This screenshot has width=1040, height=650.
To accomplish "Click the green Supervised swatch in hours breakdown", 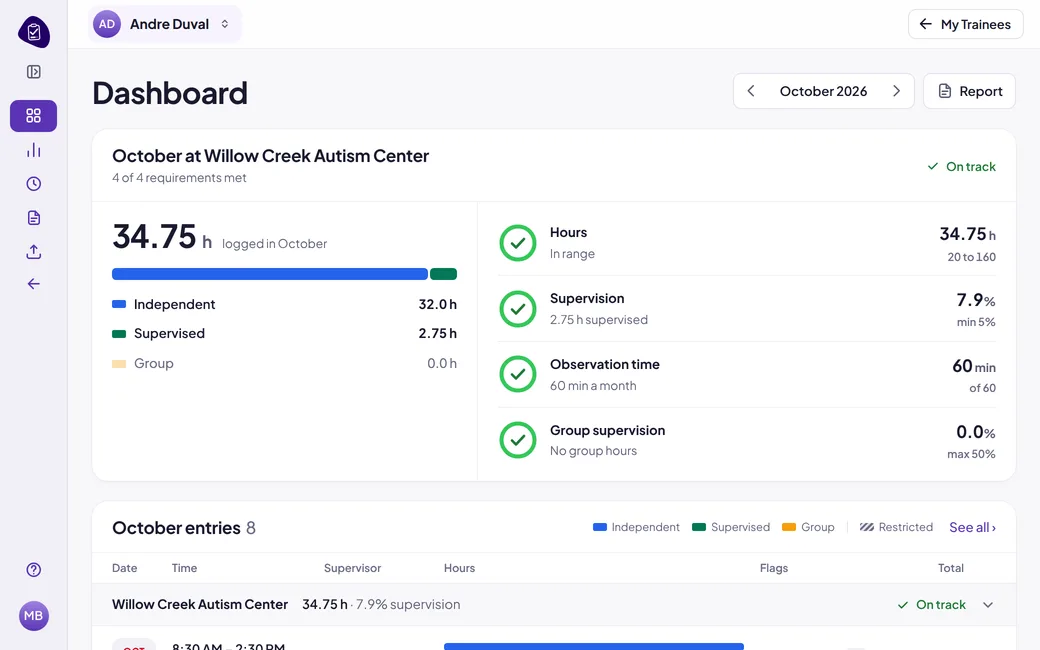I will click(x=119, y=334).
